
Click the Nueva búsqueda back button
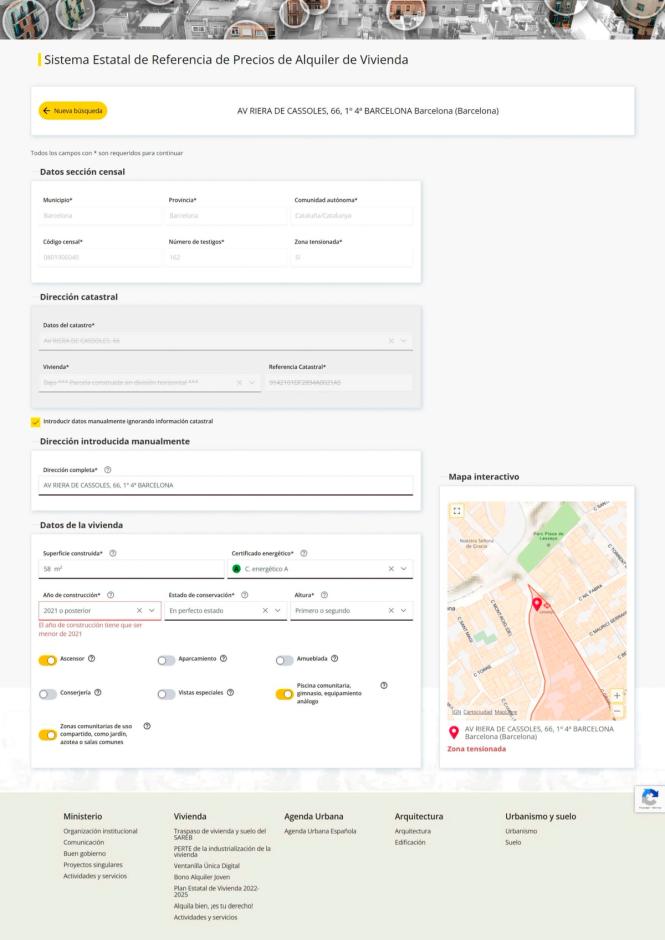[x=73, y=111]
